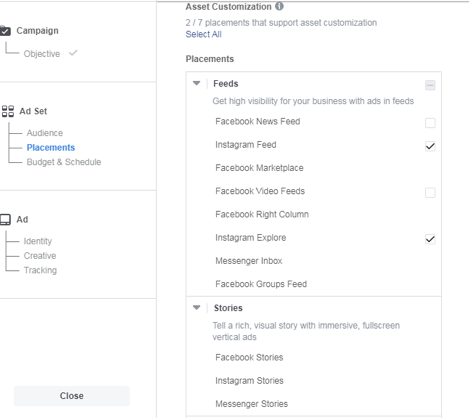This screenshot has height=418, width=469.
Task: Click the '2 / 7 placements' summary text
Action: (281, 23)
